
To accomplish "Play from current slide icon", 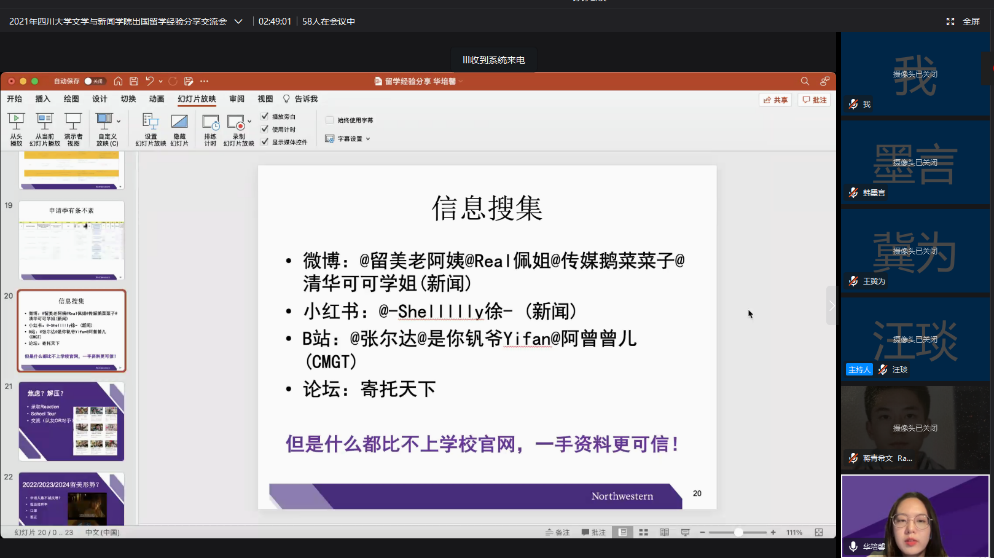I will click(x=45, y=122).
